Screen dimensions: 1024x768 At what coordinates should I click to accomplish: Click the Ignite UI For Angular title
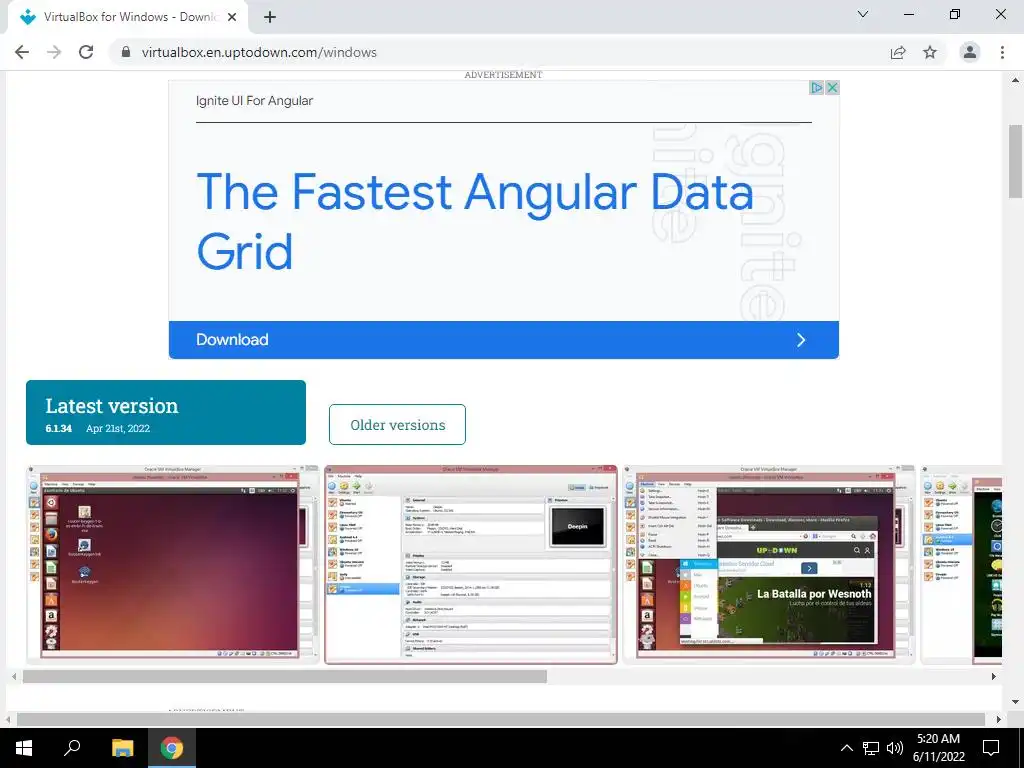click(254, 101)
